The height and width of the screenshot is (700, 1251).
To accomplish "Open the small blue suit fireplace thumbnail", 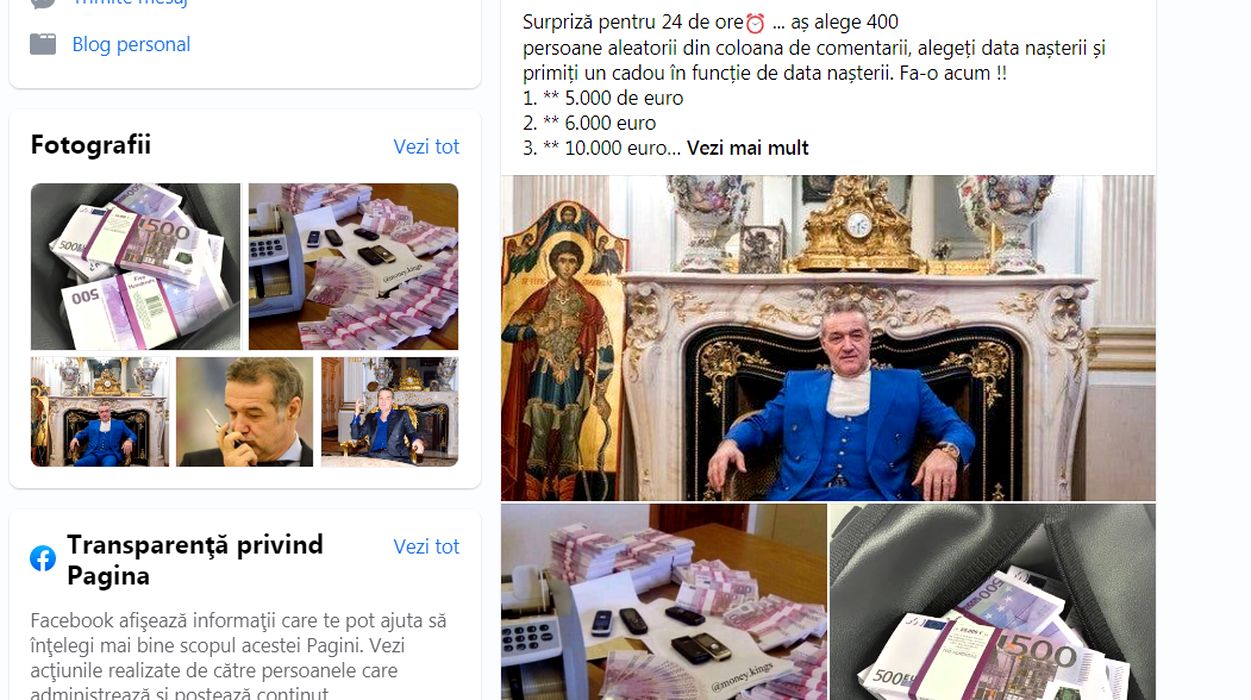I will click(99, 412).
